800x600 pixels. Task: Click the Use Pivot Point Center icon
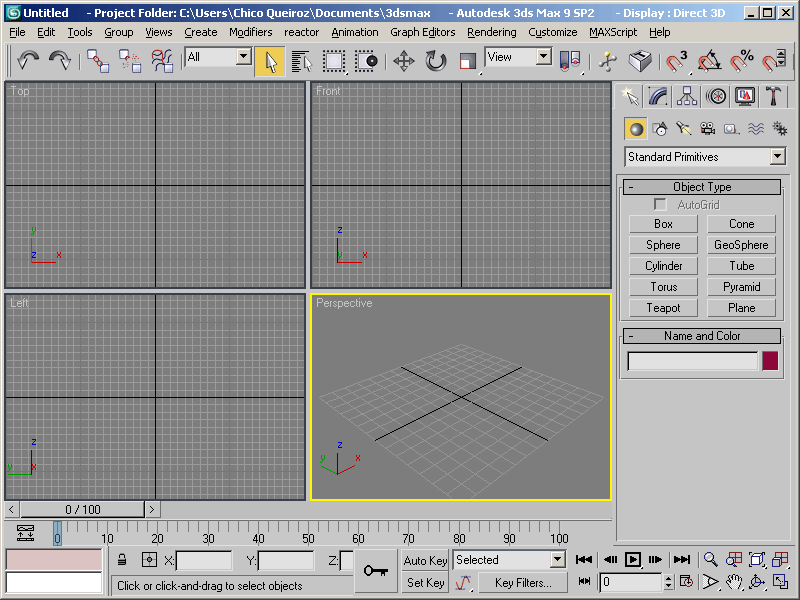[570, 61]
